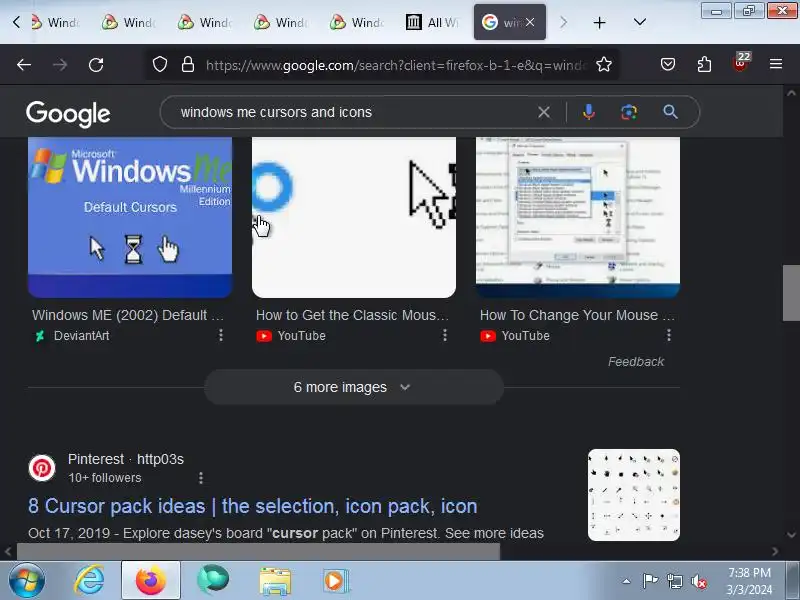This screenshot has width=800, height=600.
Task: Submit search with magnifying glass icon
Action: [x=670, y=112]
